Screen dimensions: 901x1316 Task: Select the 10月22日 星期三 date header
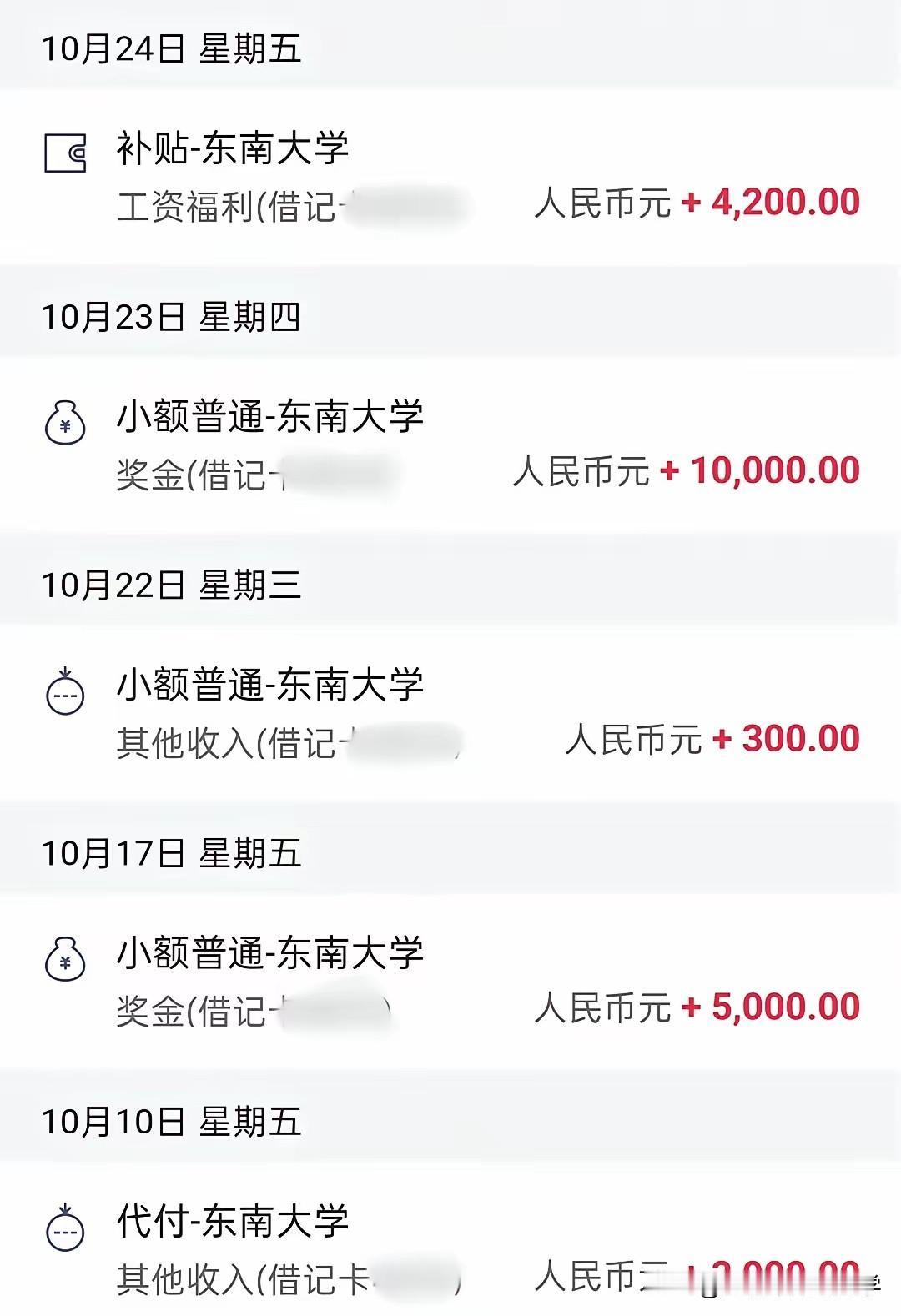tap(171, 585)
